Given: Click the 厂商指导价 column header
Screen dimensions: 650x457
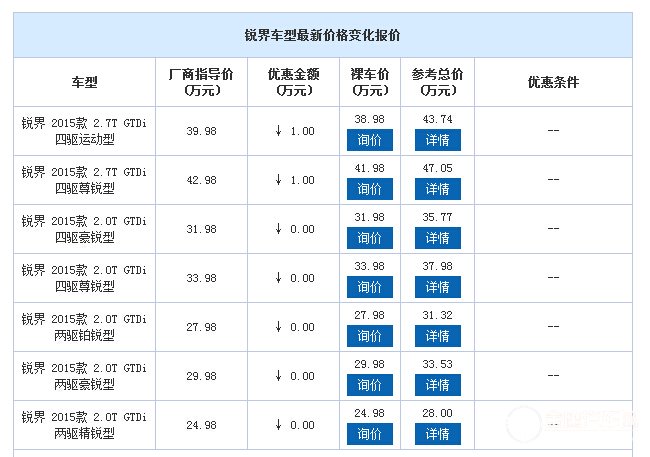Looking at the screenshot, I should coord(201,82).
